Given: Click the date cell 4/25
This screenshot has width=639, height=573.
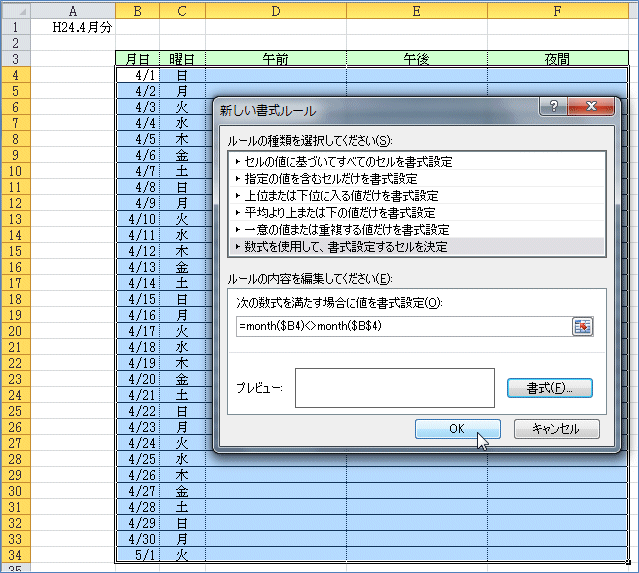Looking at the screenshot, I should 137,459.
